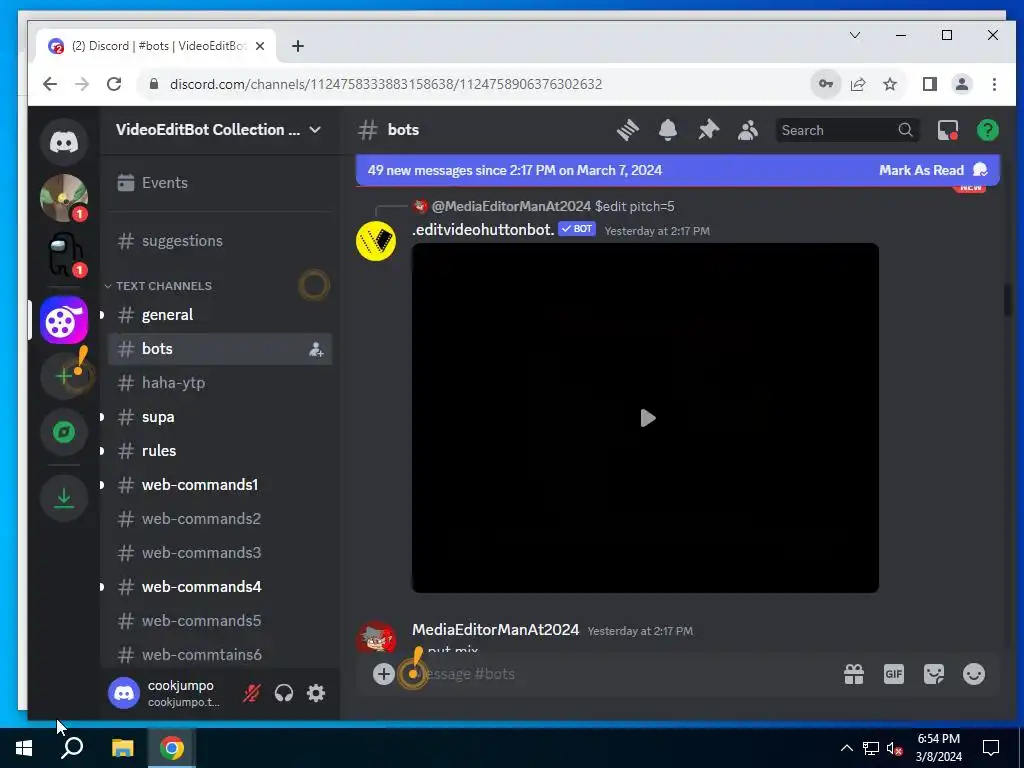The height and width of the screenshot is (768, 1024).
Task: Click Chrome password key icon
Action: pos(825,84)
